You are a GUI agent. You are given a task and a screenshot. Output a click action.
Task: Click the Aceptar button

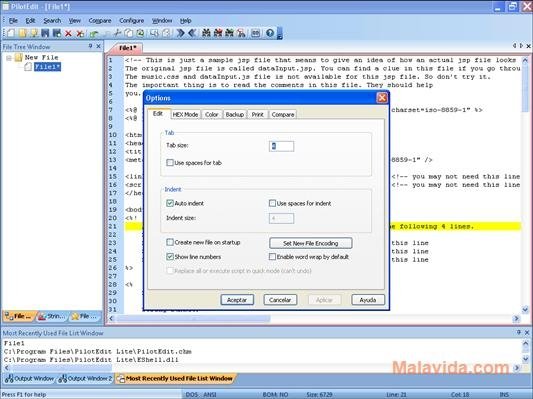pyautogui.click(x=237, y=300)
